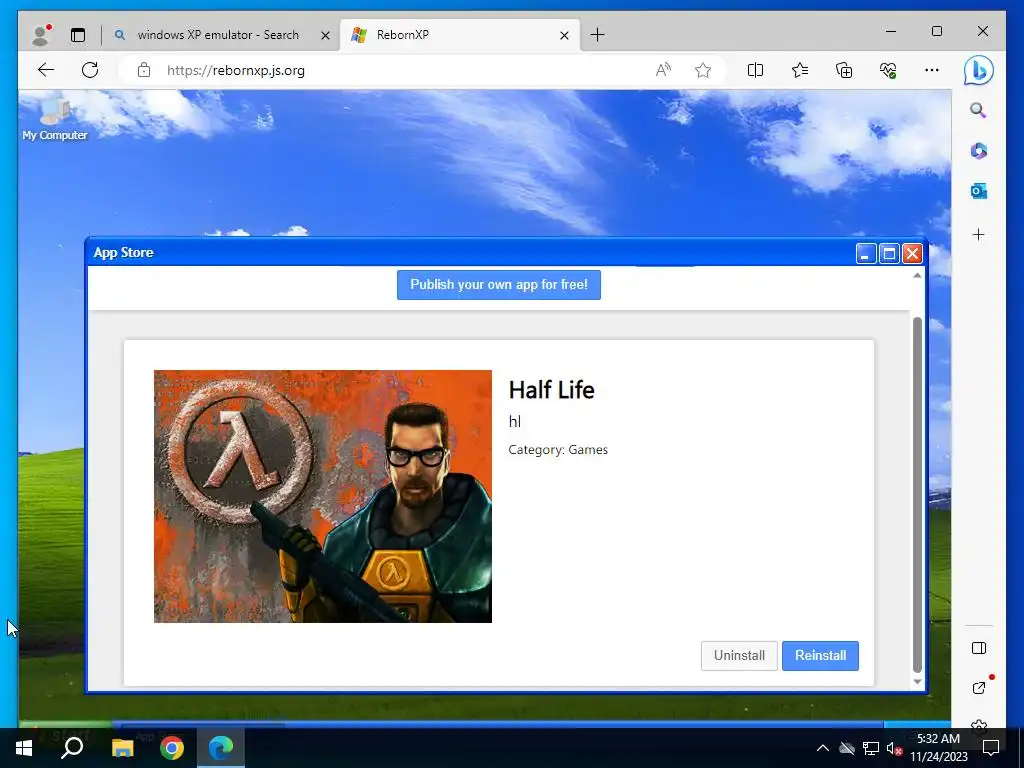Open Microsoft 365 icon in sidebar
Image resolution: width=1024 pixels, height=768 pixels.
[x=978, y=151]
